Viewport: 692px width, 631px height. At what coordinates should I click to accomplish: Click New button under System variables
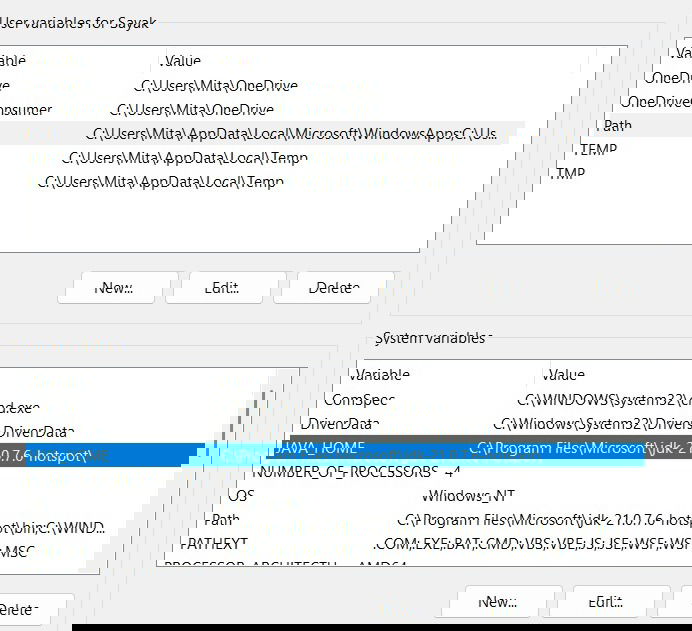tap(497, 602)
